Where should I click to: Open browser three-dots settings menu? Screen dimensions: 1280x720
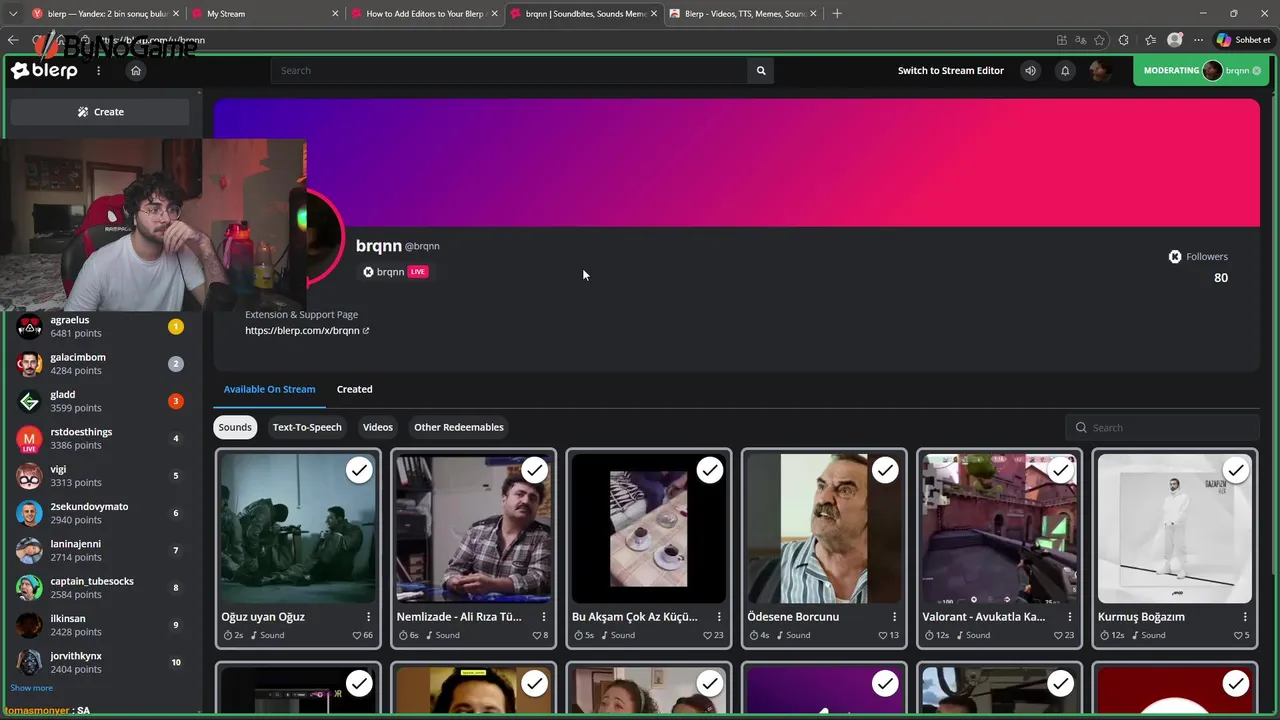[x=1198, y=40]
